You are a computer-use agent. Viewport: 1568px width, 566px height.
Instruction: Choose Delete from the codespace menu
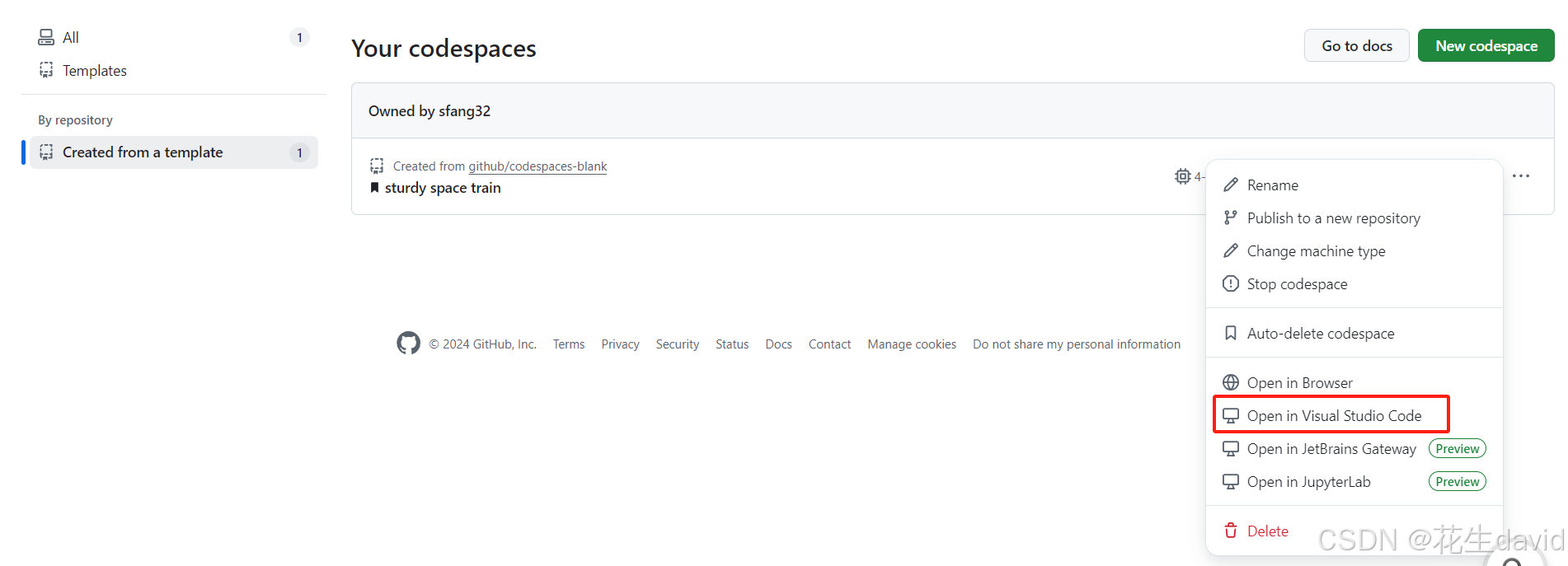(1354, 531)
